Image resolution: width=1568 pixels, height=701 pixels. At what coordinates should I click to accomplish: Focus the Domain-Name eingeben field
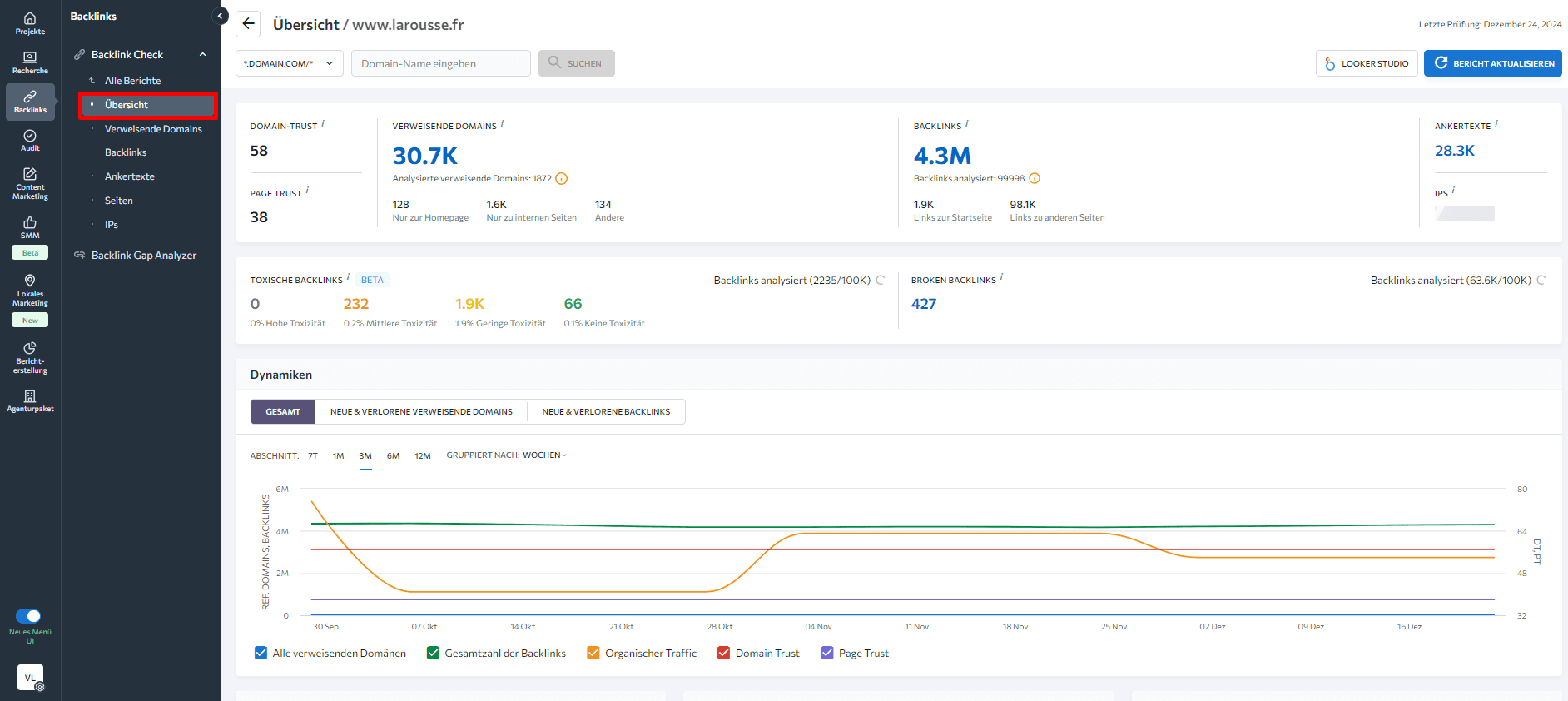tap(441, 63)
